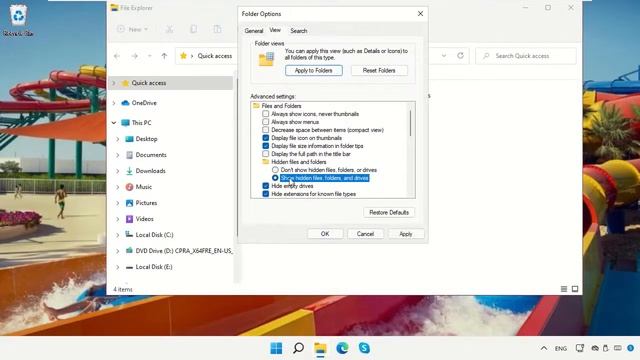This screenshot has height=360, width=640.
Task: Expand the Downloads tree node
Action: click(x=118, y=171)
